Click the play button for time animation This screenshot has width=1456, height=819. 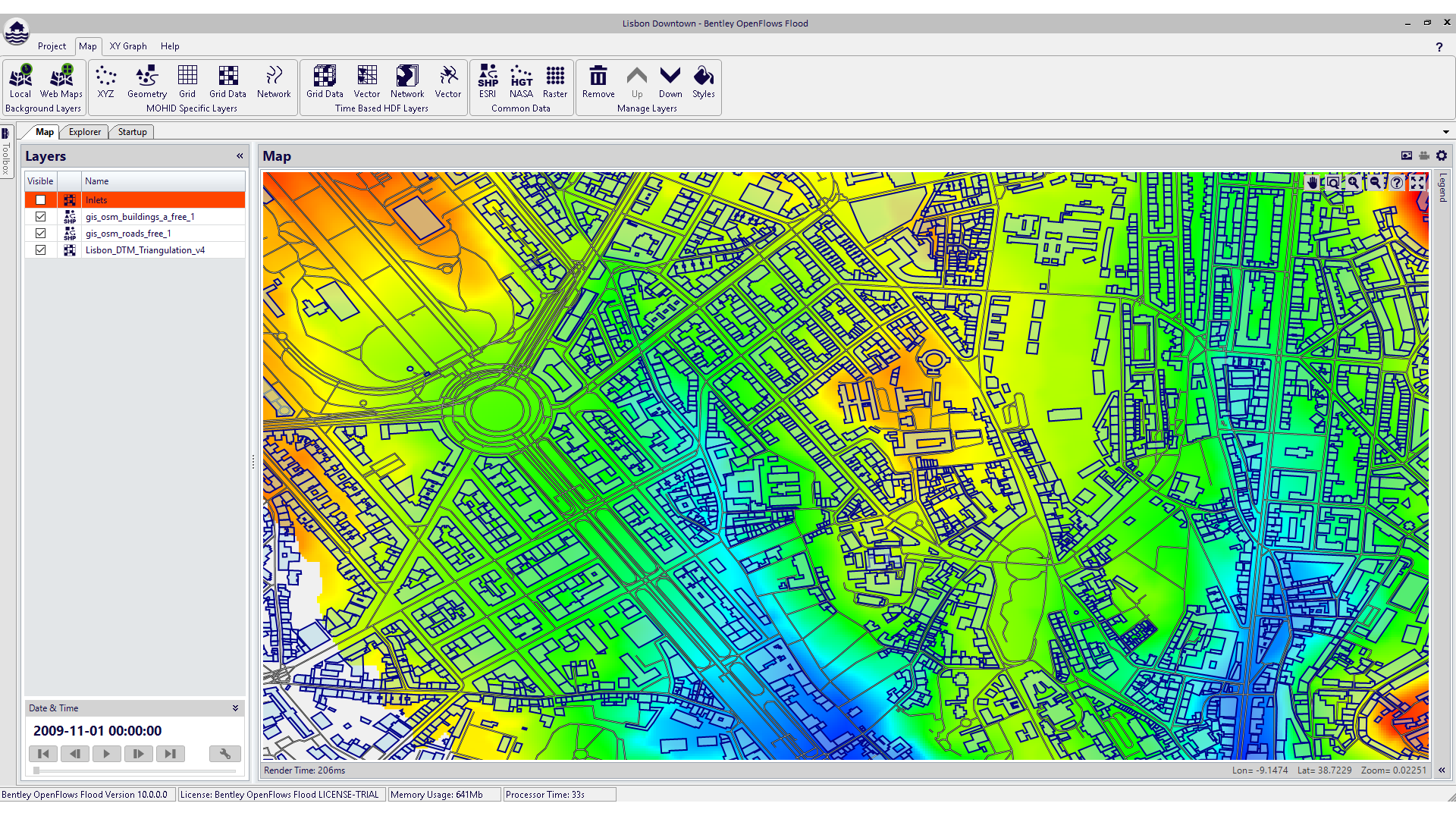pyautogui.click(x=106, y=754)
